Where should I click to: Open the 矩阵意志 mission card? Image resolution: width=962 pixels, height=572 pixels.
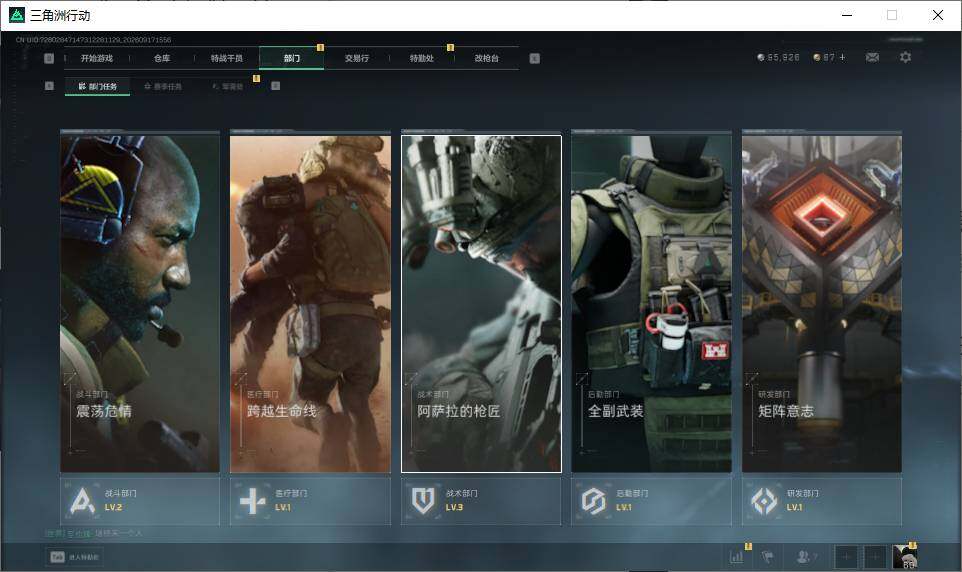tap(822, 304)
